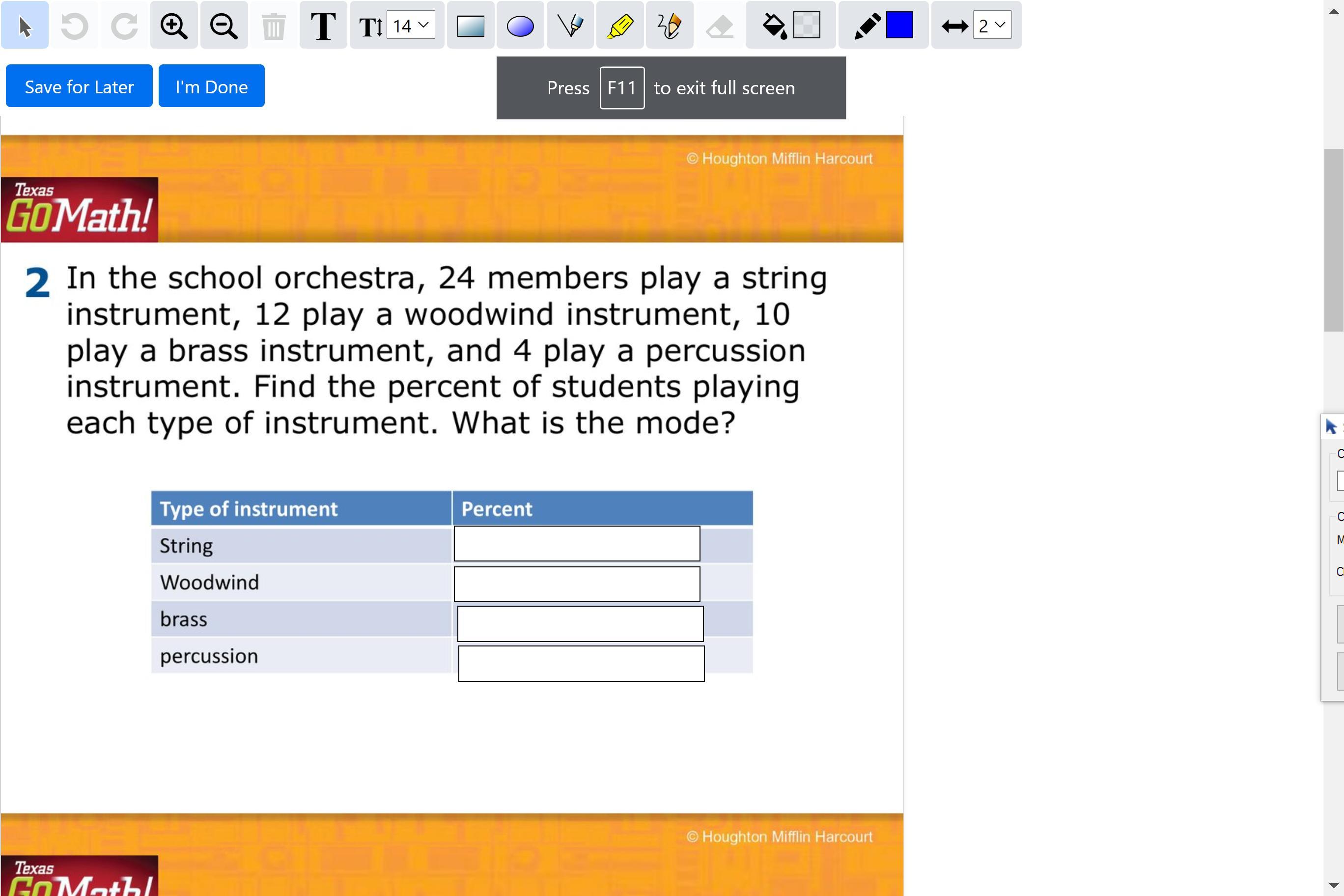Click the zoom out magnifier
The height and width of the screenshot is (896, 1344).
(224, 26)
